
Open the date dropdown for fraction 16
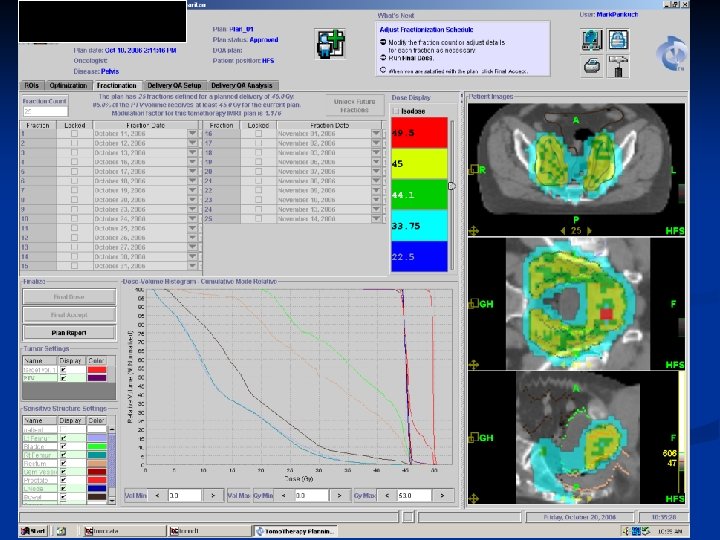click(376, 134)
